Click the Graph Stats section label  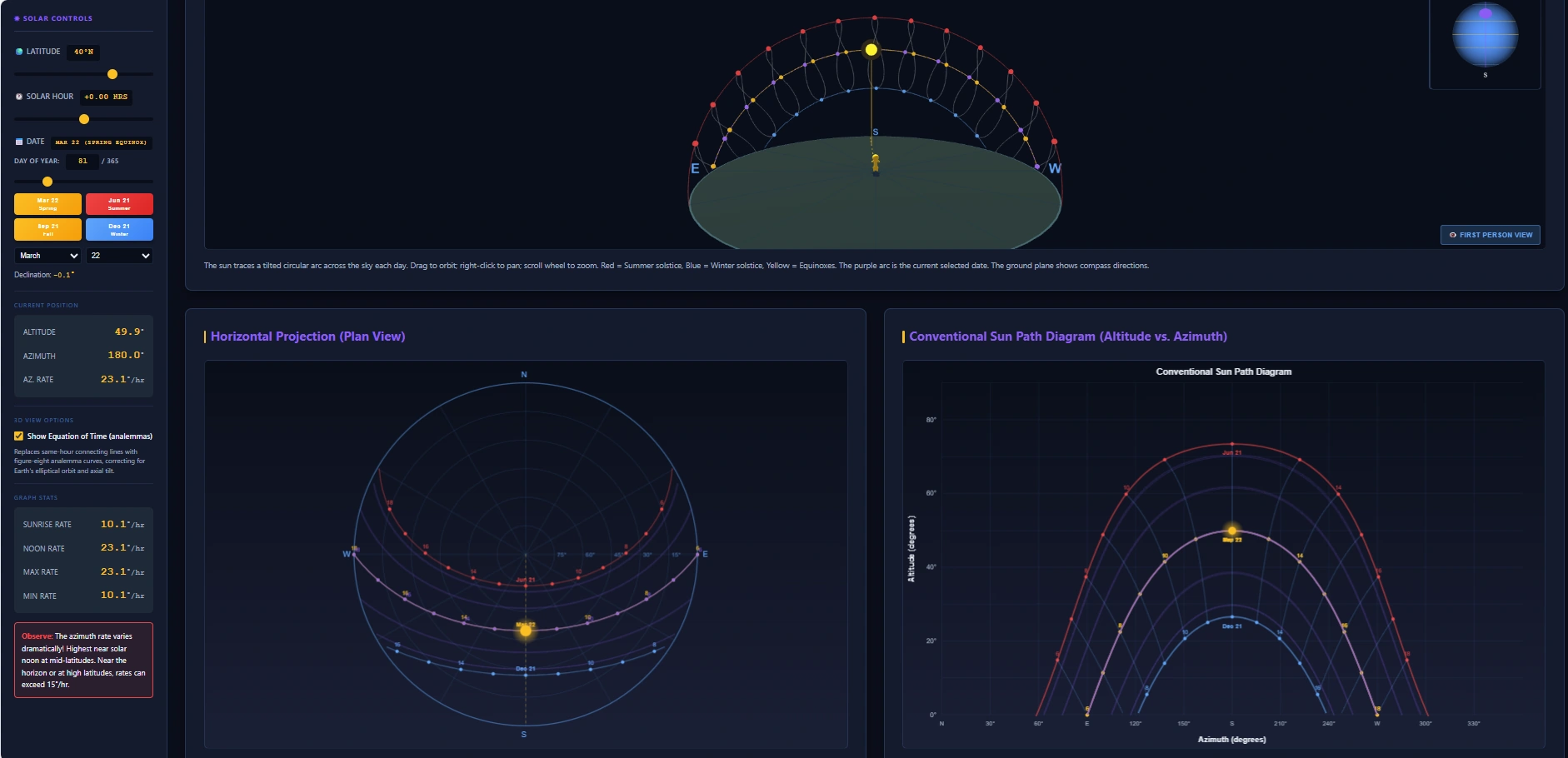point(36,498)
